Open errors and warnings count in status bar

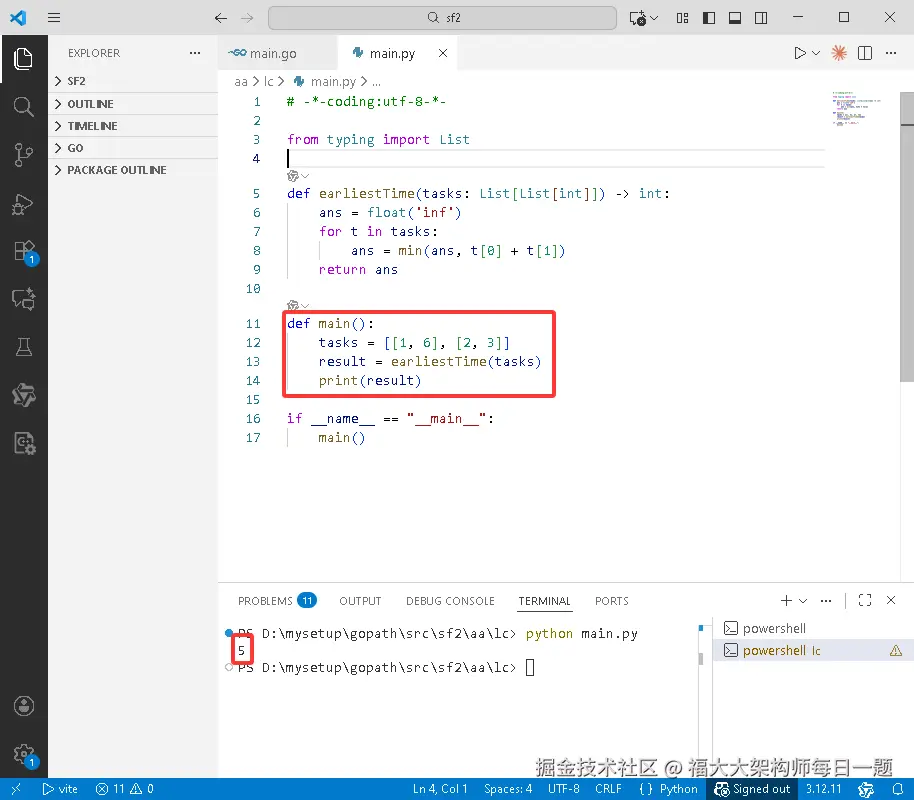coord(125,789)
